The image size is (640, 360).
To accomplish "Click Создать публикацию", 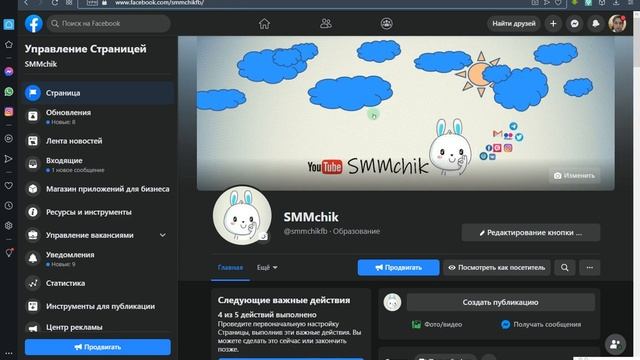I will pos(500,302).
